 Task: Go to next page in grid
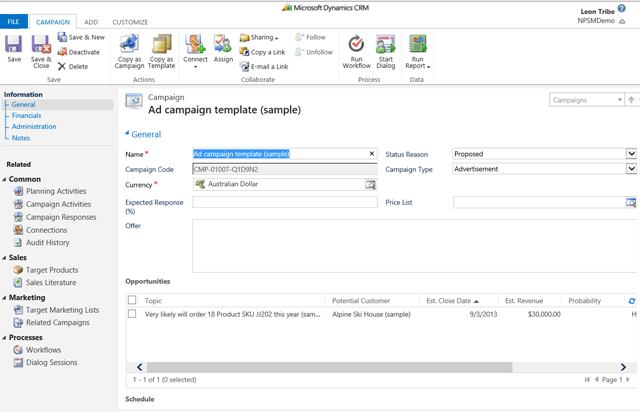(x=628, y=379)
